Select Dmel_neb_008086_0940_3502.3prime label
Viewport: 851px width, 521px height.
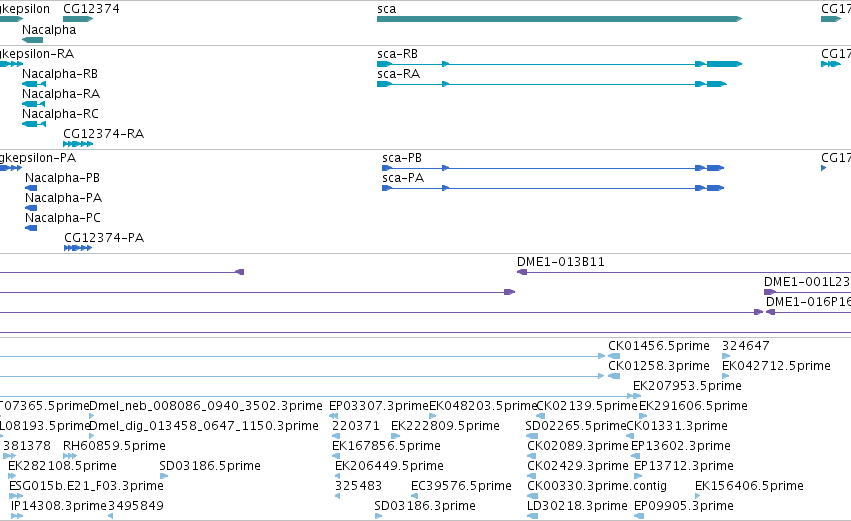tap(206, 406)
